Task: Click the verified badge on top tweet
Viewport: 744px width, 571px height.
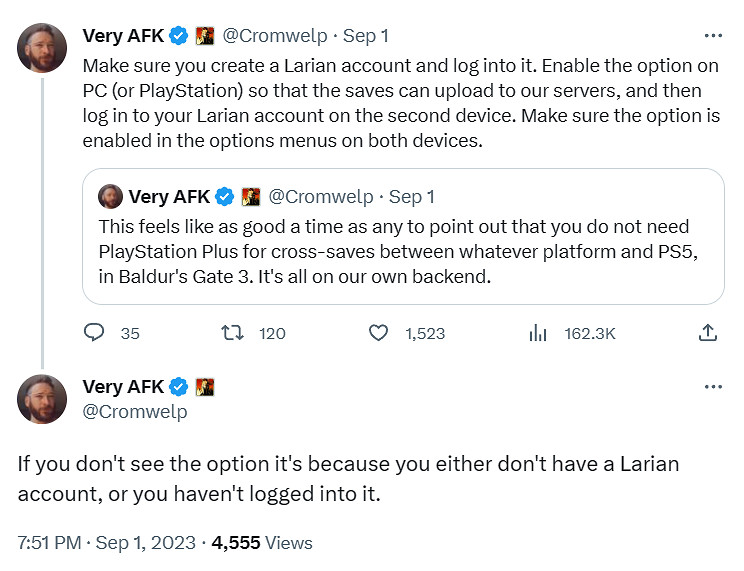Action: click(x=179, y=36)
